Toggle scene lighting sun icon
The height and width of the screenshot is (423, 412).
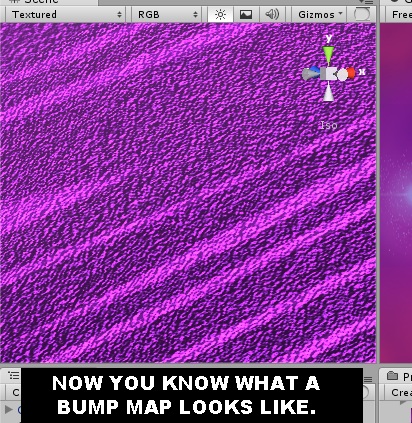tap(220, 15)
